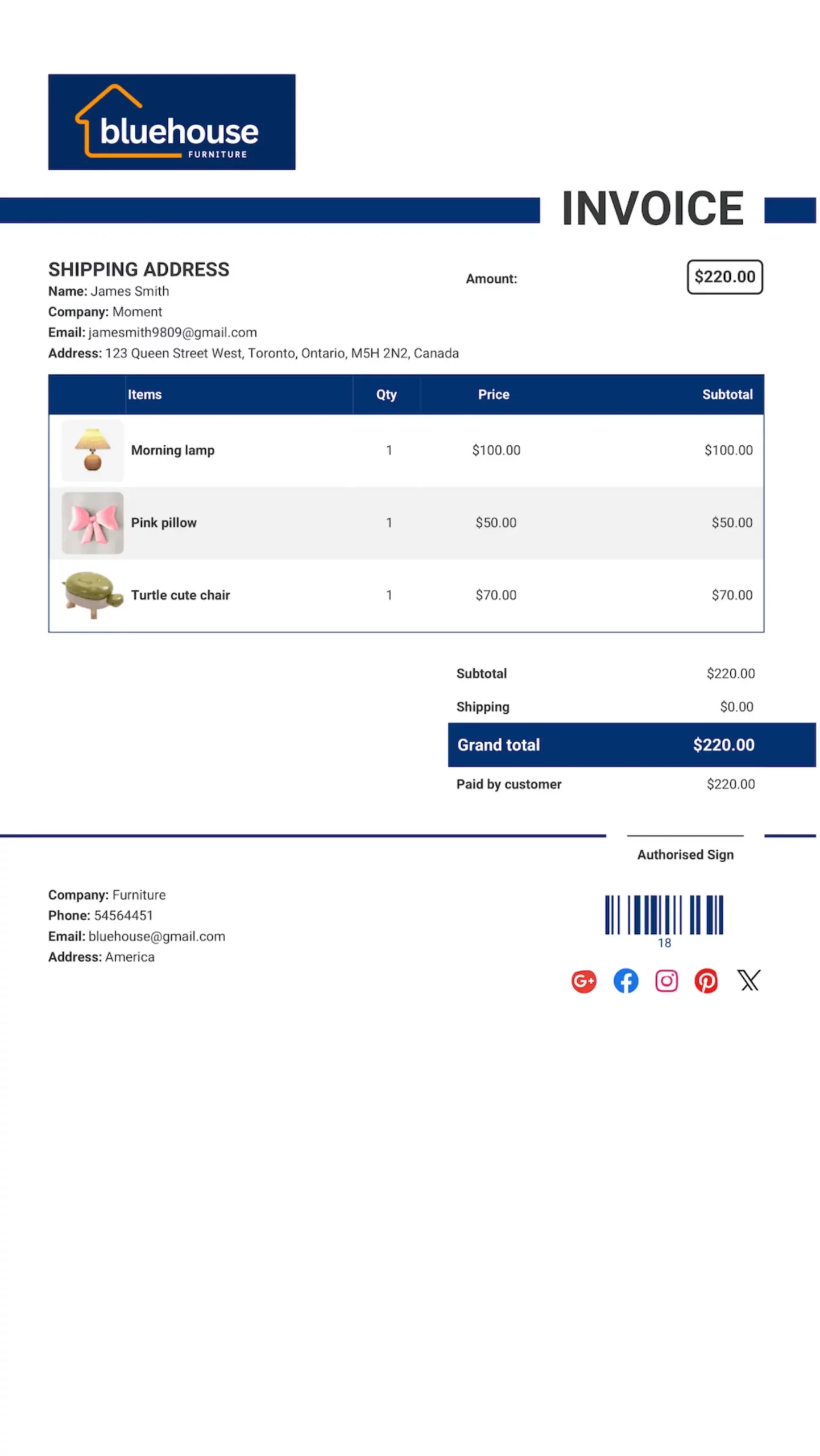Click the Qty column header

[x=386, y=395]
